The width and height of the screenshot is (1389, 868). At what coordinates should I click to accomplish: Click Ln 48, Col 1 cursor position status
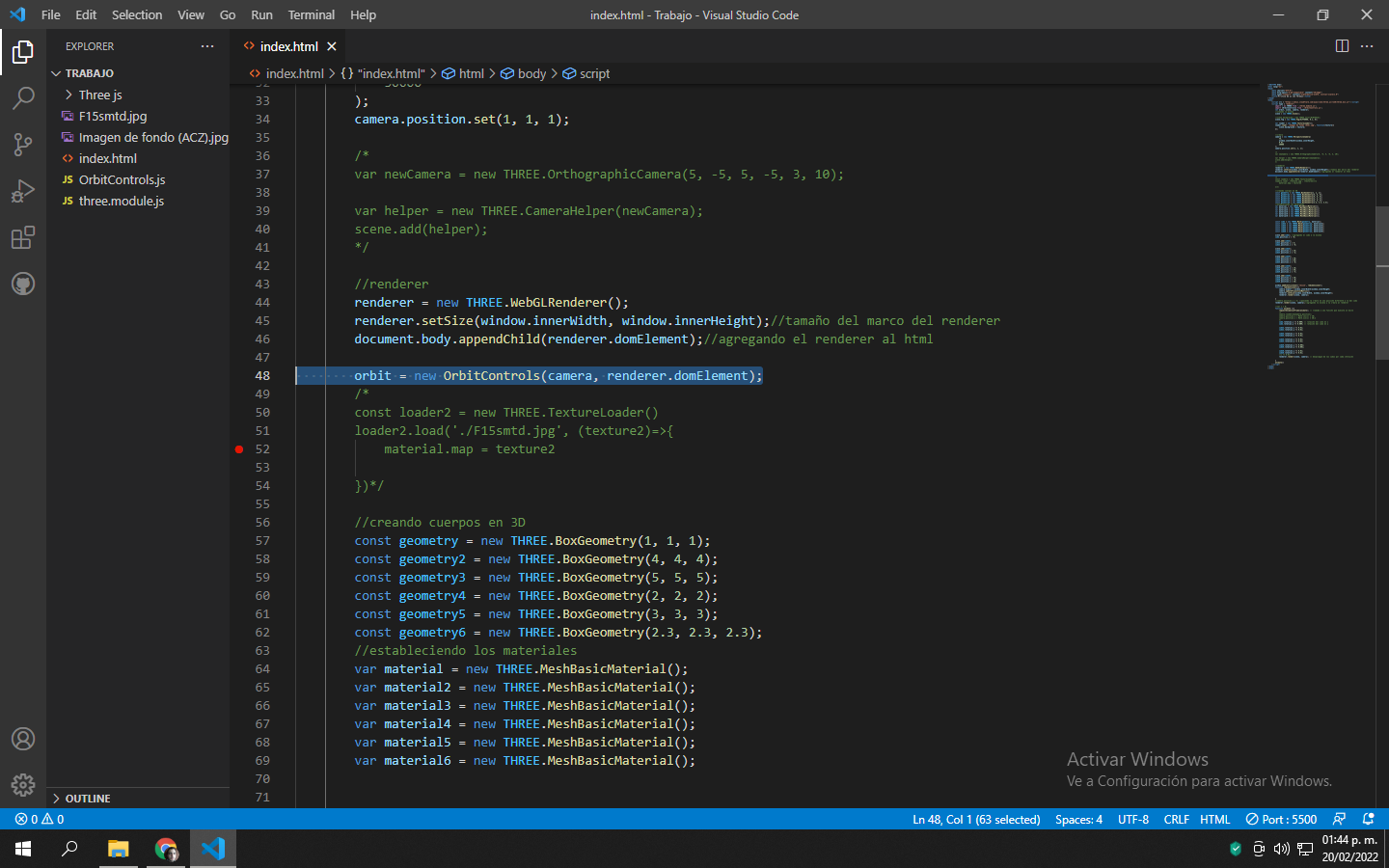click(x=976, y=819)
